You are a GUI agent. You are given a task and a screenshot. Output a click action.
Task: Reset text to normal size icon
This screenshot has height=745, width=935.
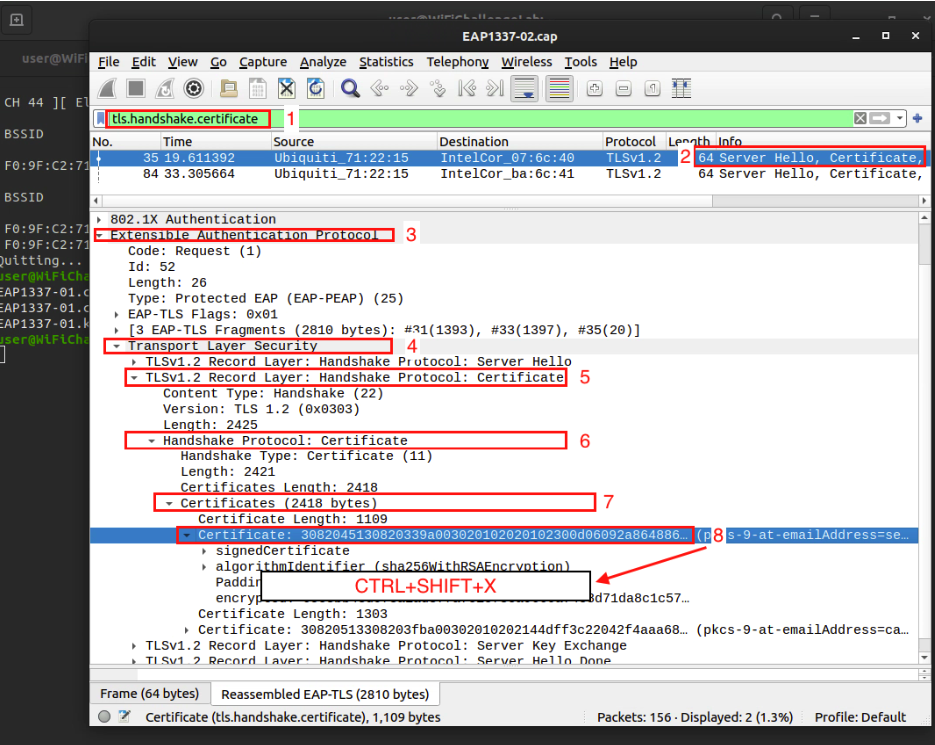tap(652, 89)
